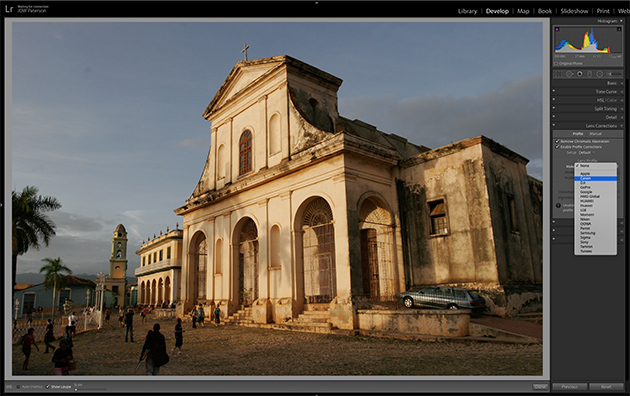Open the Map module
This screenshot has width=630, height=396.
point(523,11)
